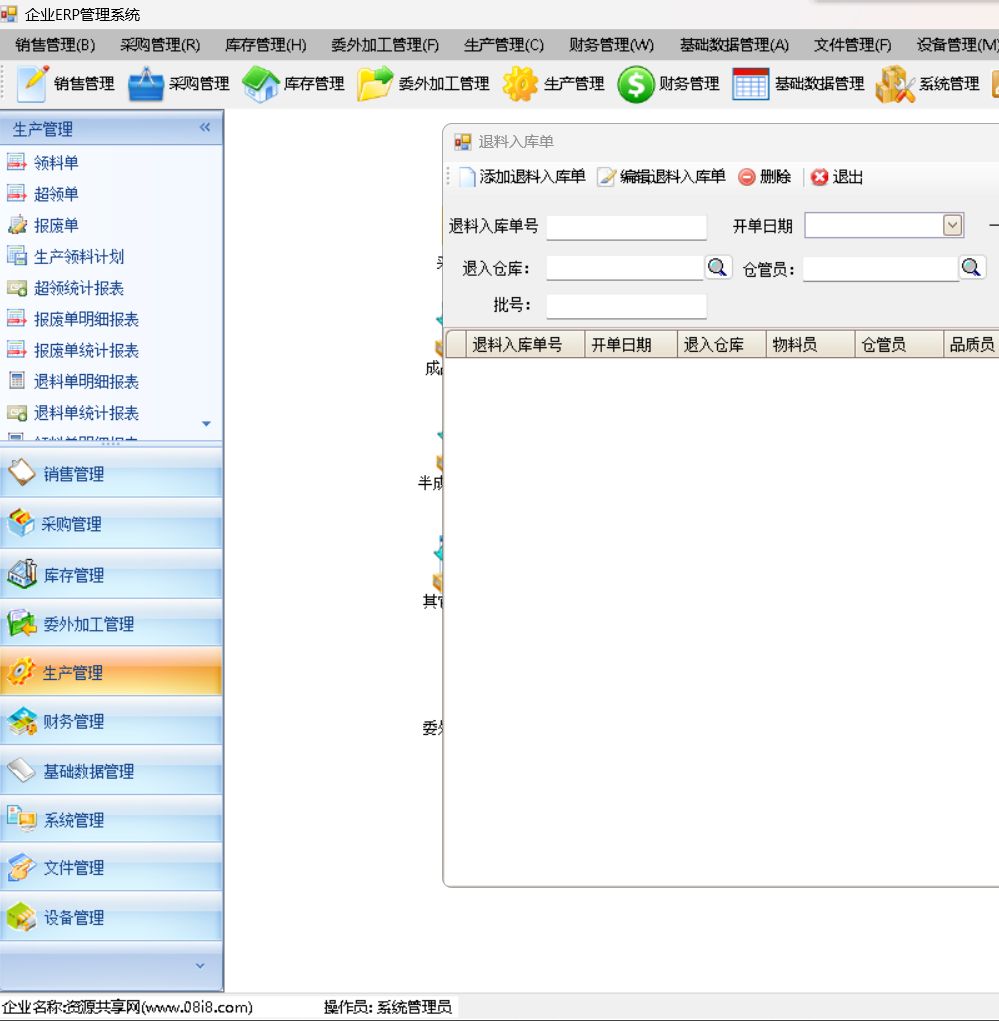Click the 报废单统计报表 icon in sidebar
This screenshot has height=1021, width=999.
pyautogui.click(x=16, y=350)
